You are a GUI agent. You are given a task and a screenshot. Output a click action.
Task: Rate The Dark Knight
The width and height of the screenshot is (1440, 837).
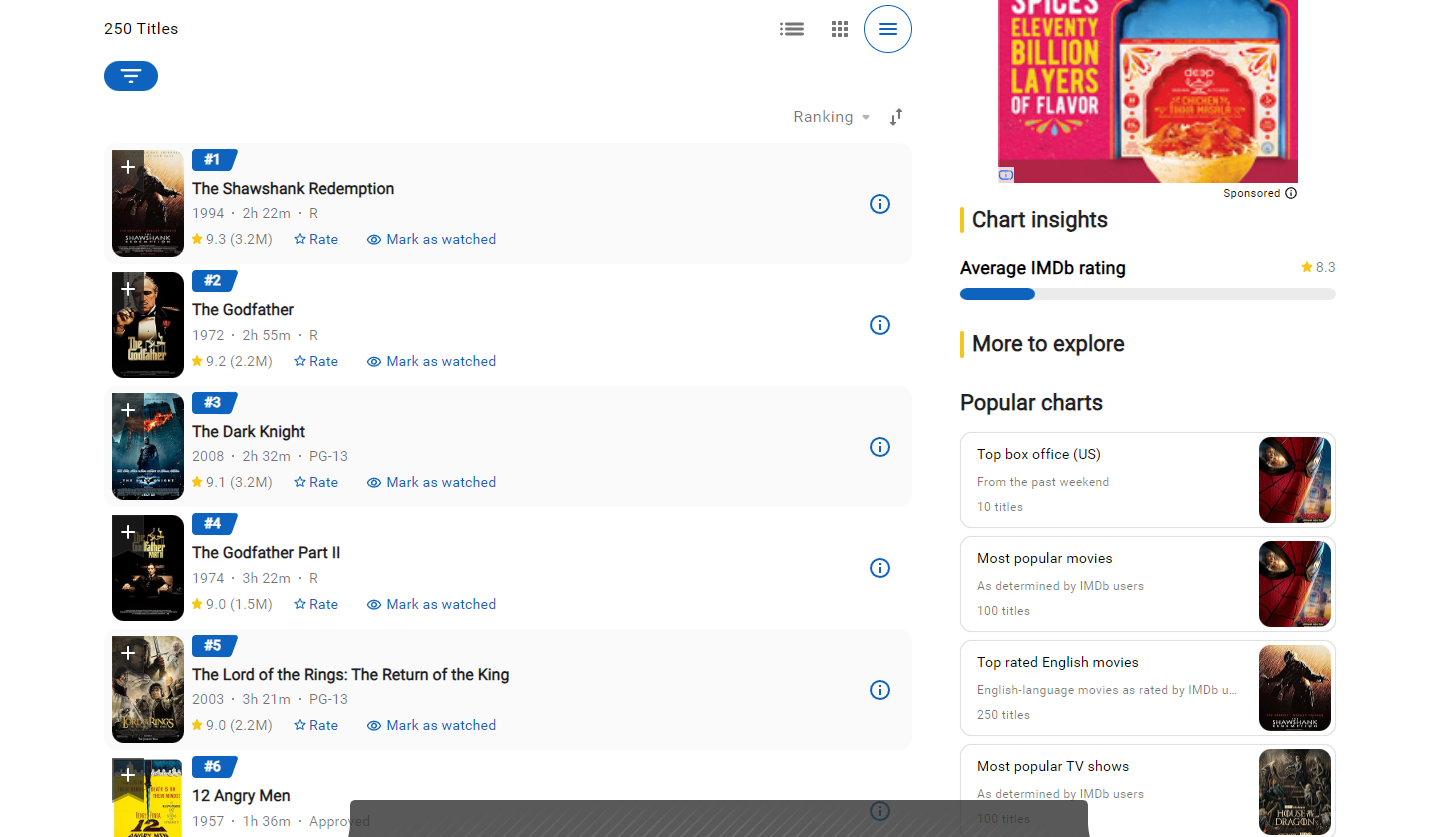pos(316,482)
